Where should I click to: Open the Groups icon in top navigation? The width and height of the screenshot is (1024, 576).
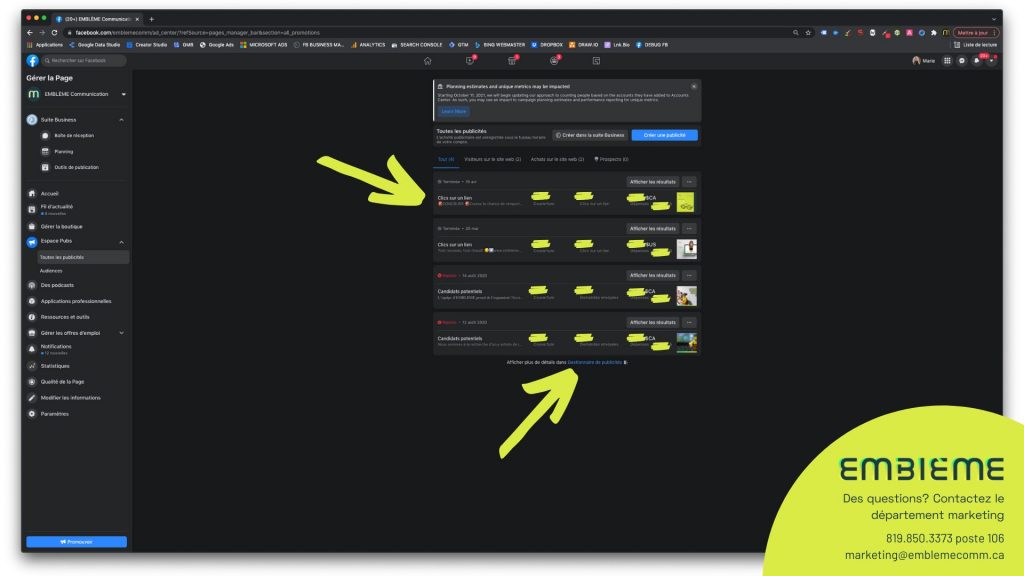click(554, 61)
